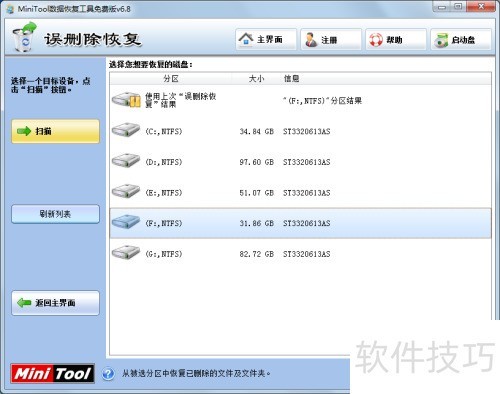Click the 分区 column header

[171, 79]
